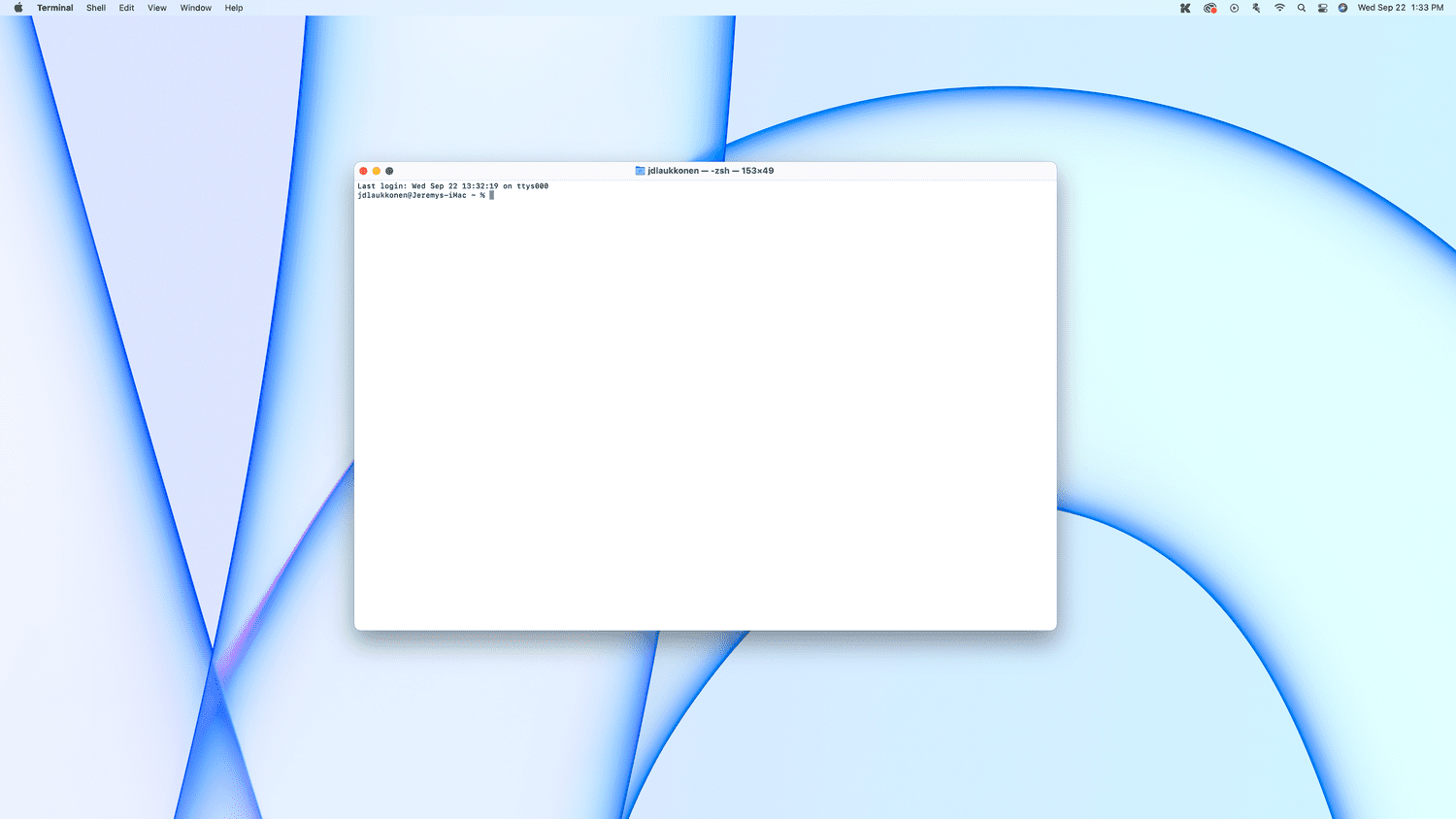Image resolution: width=1456 pixels, height=819 pixels.
Task: Open the View menu
Action: [x=157, y=8]
